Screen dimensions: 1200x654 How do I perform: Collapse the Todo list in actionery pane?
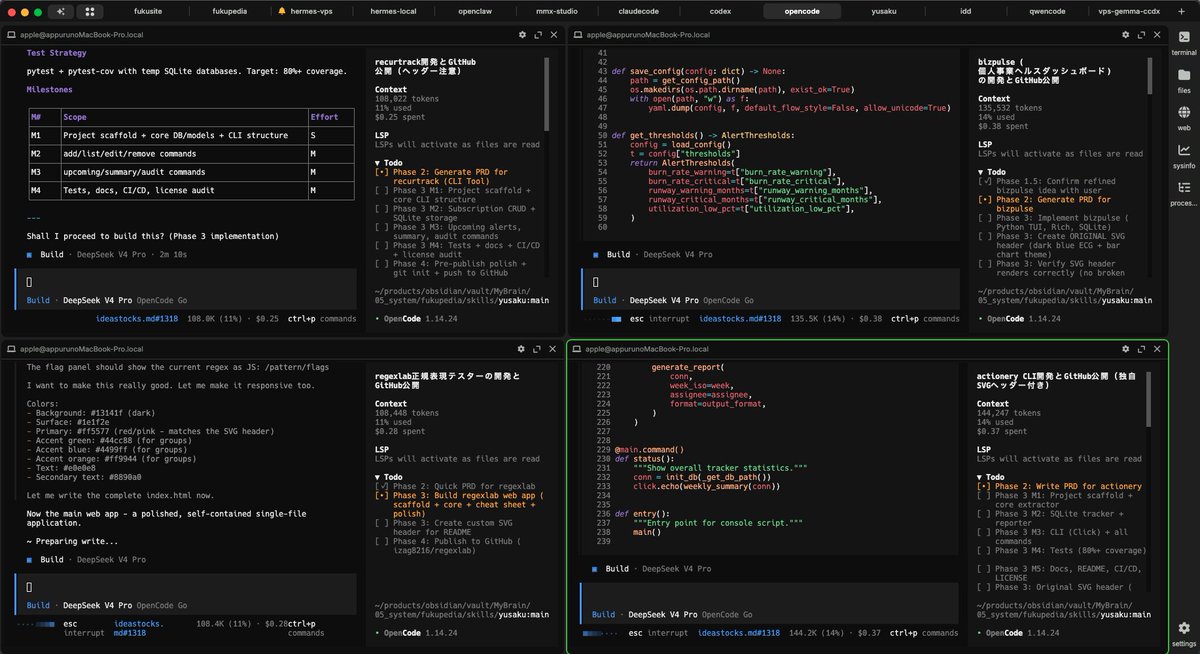click(x=993, y=476)
